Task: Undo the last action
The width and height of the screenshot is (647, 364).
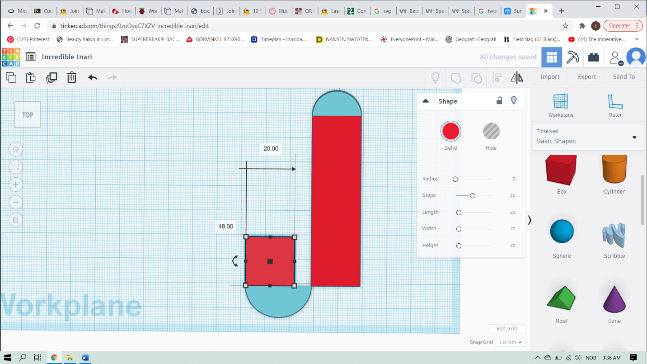Action: click(92, 78)
